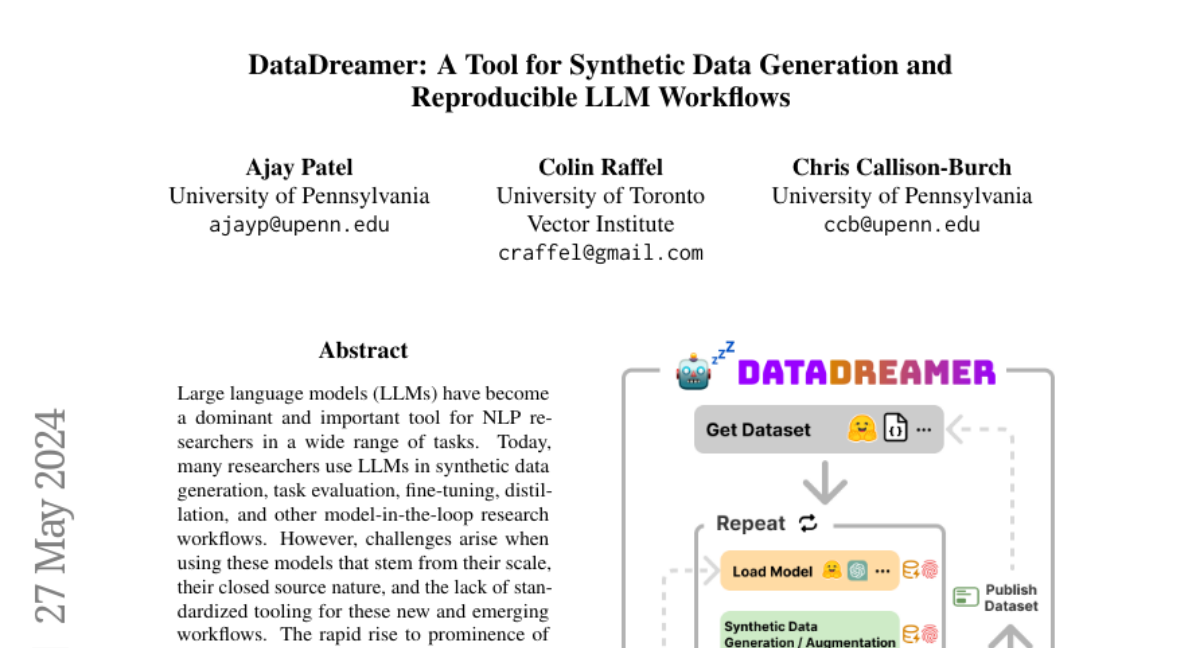This screenshot has width=1200, height=648.
Task: Click the ellipsis in the Get Dataset box
Action: [923, 430]
